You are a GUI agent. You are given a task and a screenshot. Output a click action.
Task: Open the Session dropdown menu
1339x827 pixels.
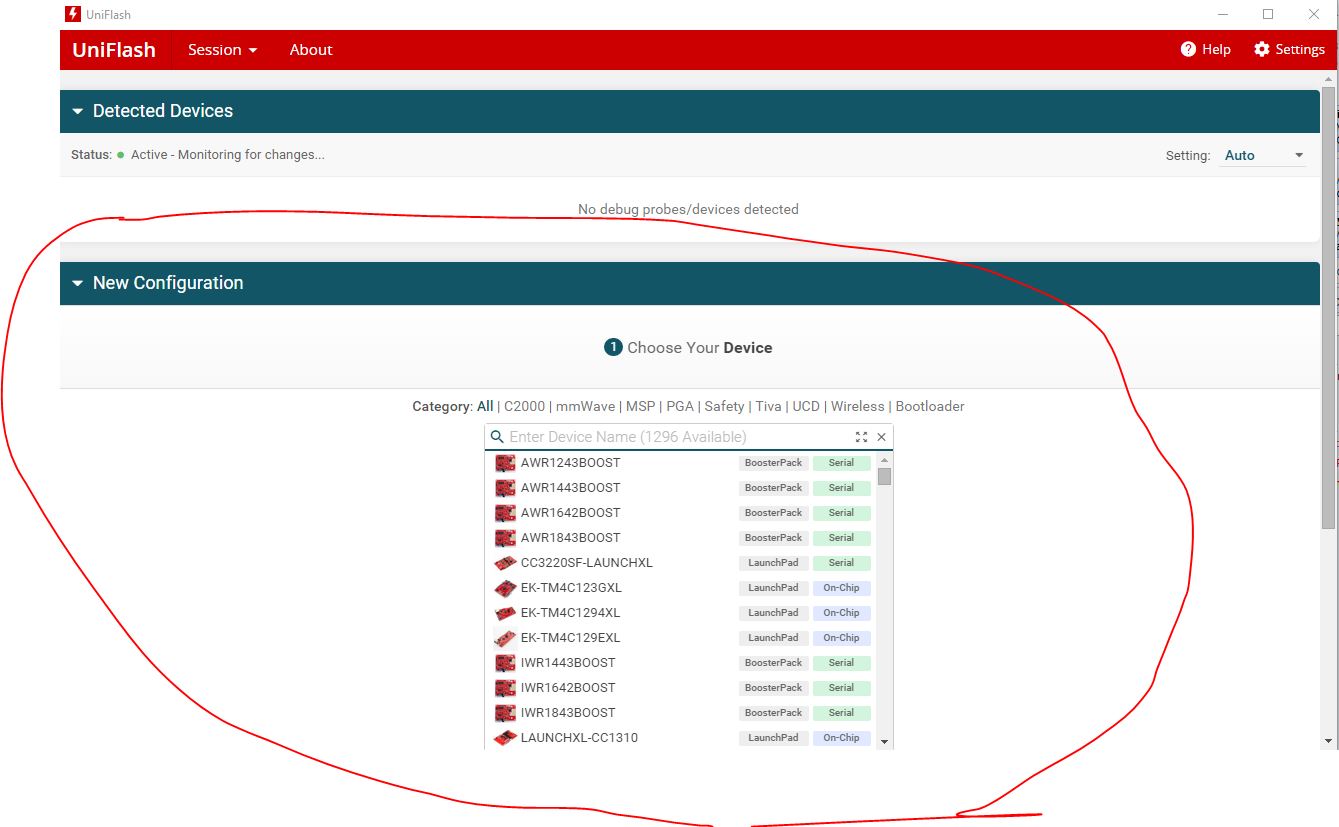coord(223,50)
